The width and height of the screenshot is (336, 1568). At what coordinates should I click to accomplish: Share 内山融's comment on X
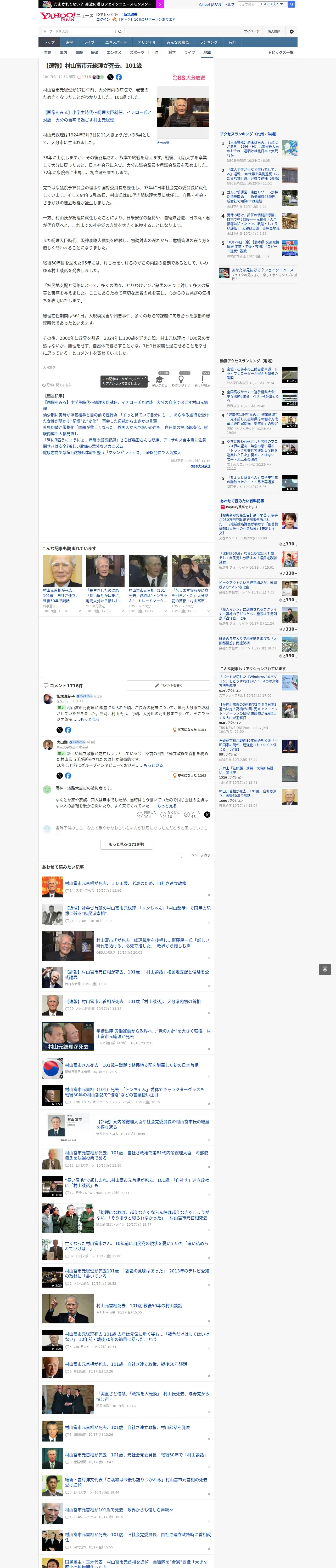point(60,775)
